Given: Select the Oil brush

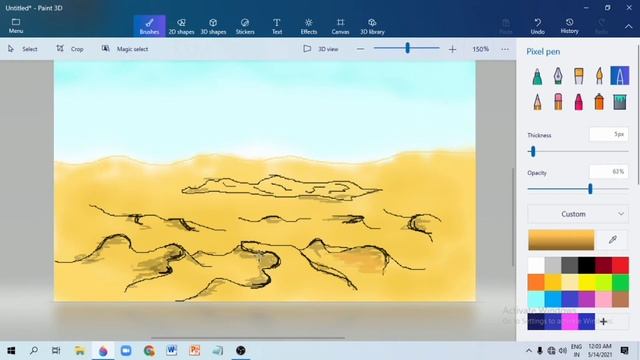Looking at the screenshot, I should (578, 76).
